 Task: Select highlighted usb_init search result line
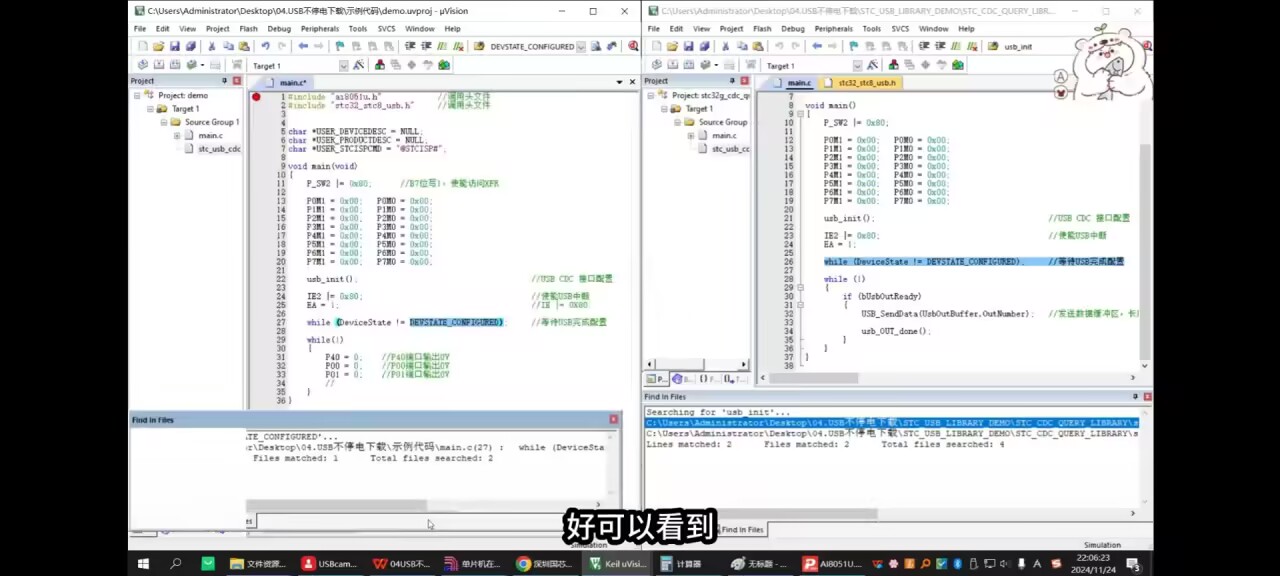(890, 423)
